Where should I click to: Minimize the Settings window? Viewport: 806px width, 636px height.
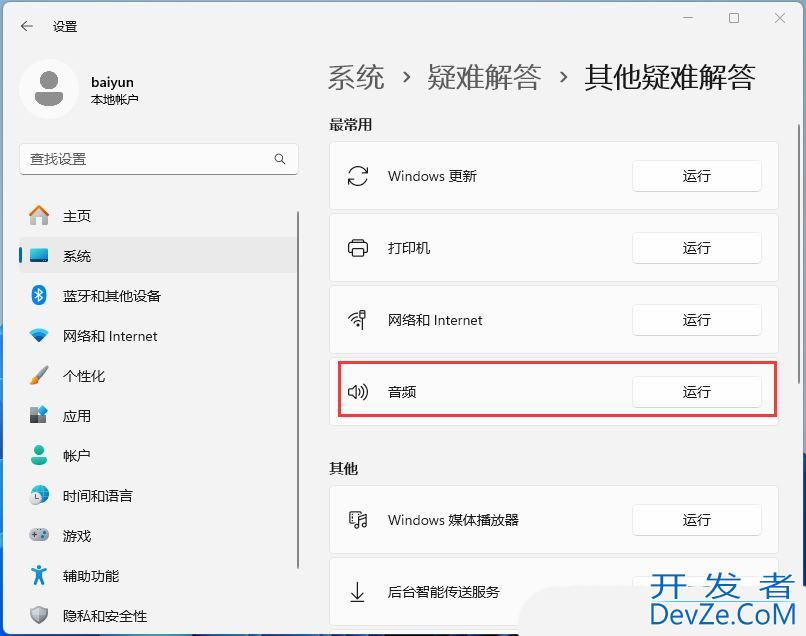(688, 18)
